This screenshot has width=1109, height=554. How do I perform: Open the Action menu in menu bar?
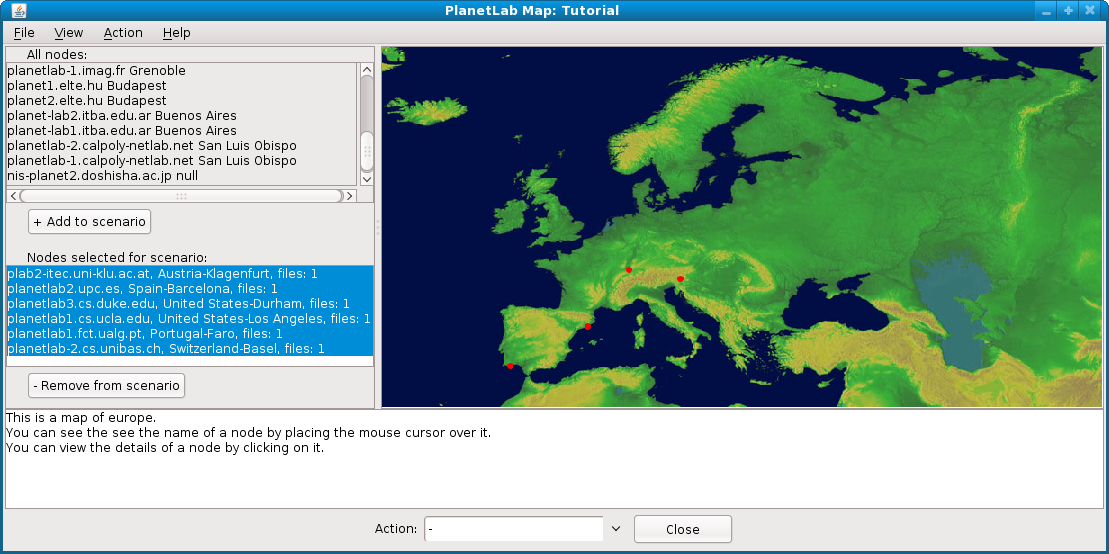[123, 33]
